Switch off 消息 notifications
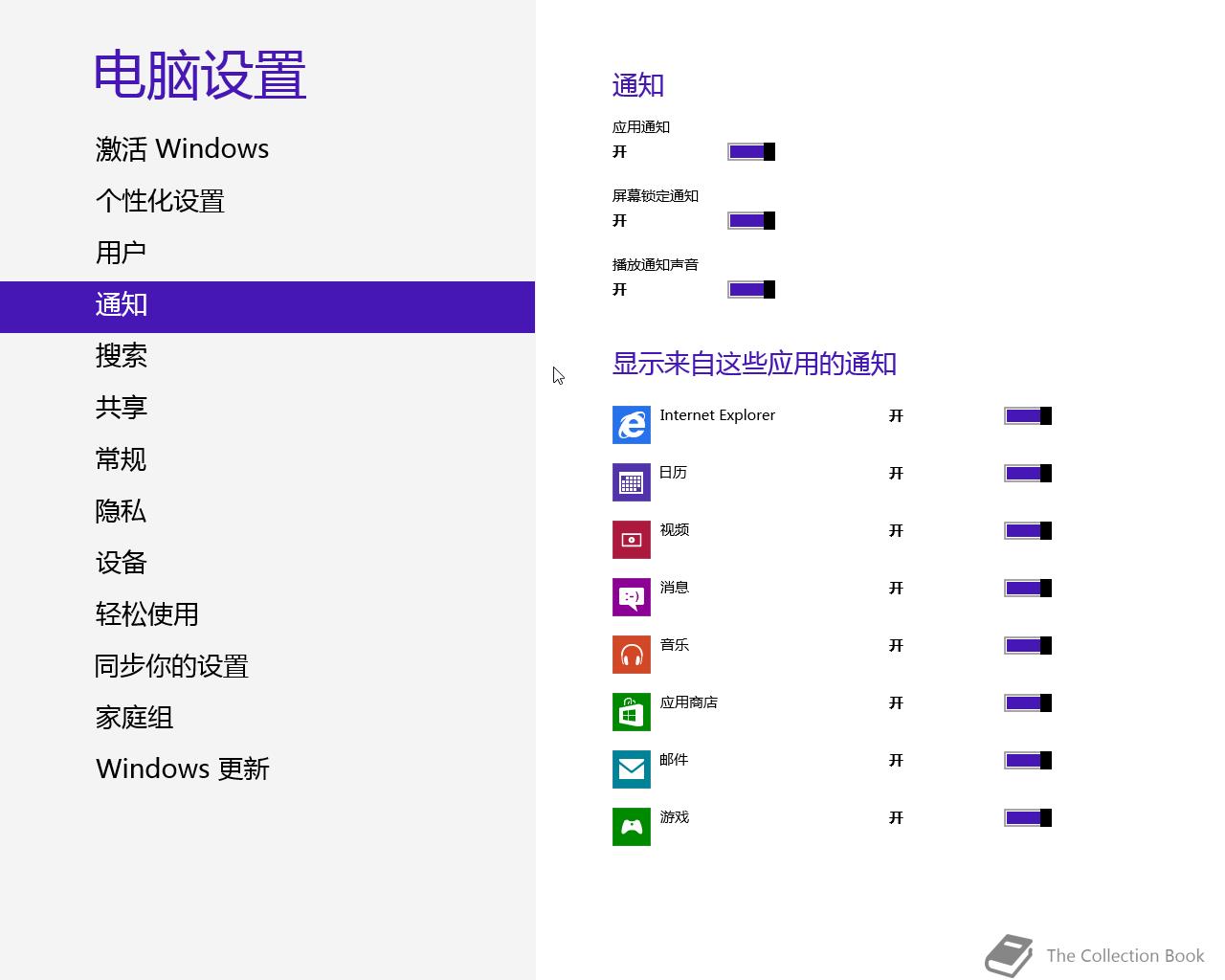The height and width of the screenshot is (980, 1225). click(1028, 588)
